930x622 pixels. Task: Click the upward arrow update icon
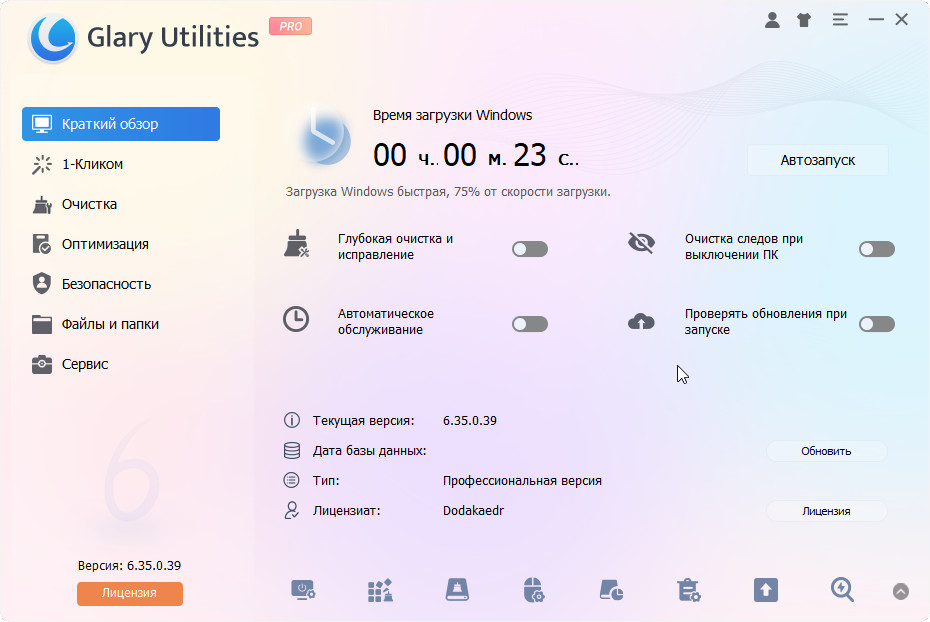coord(765,590)
